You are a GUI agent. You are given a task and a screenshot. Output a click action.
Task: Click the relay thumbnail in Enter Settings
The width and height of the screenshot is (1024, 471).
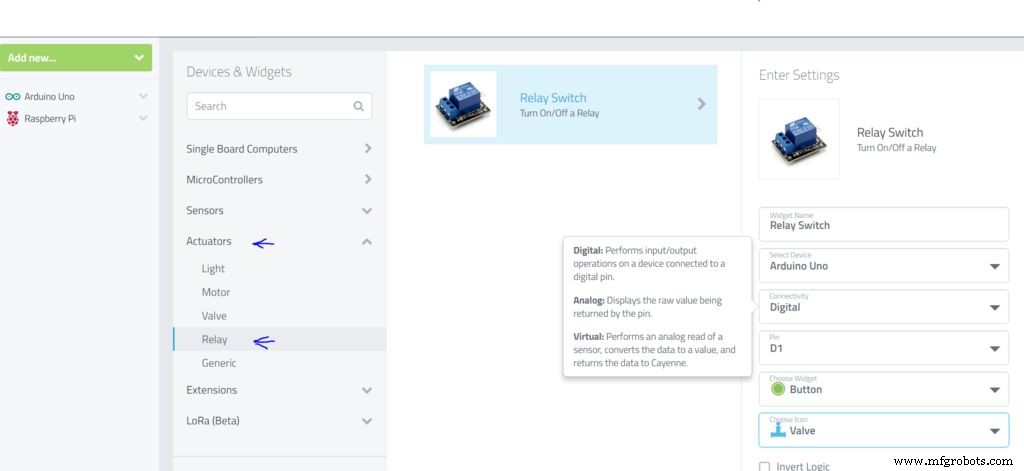click(799, 139)
